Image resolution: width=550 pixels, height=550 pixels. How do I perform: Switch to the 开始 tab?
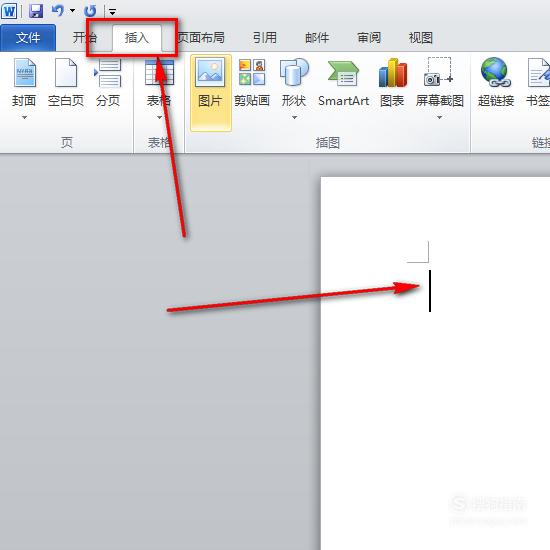click(x=84, y=38)
